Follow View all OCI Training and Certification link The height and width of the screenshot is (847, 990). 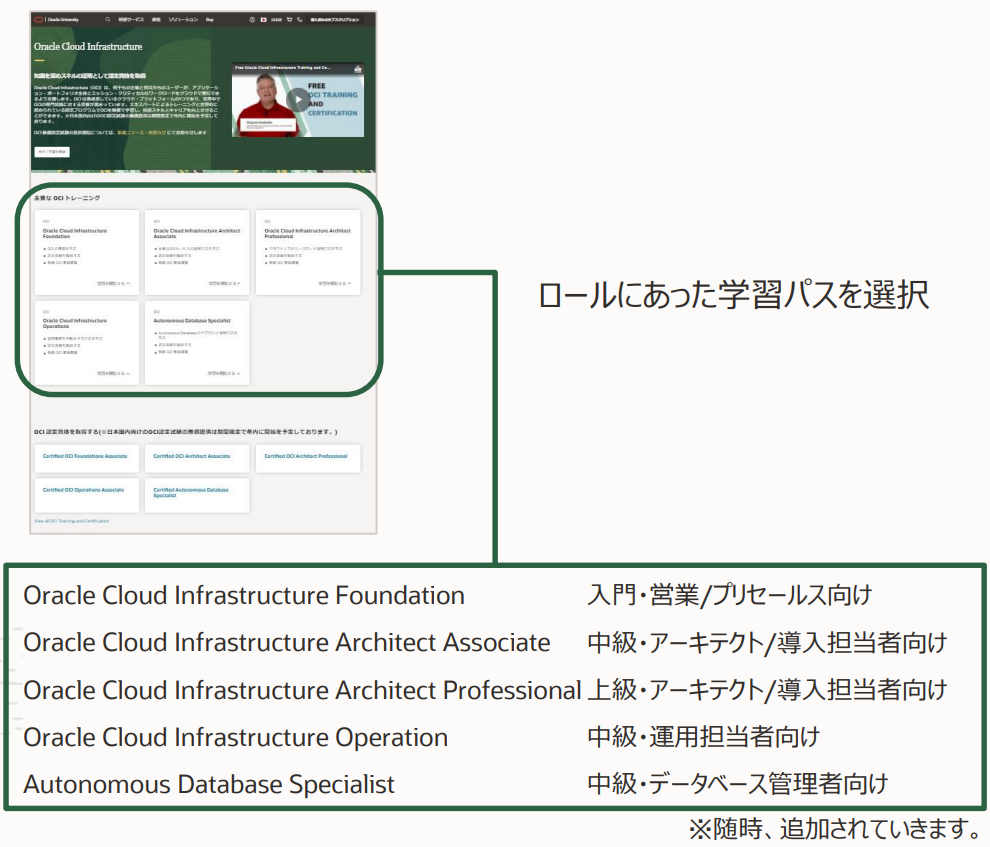coord(71,521)
